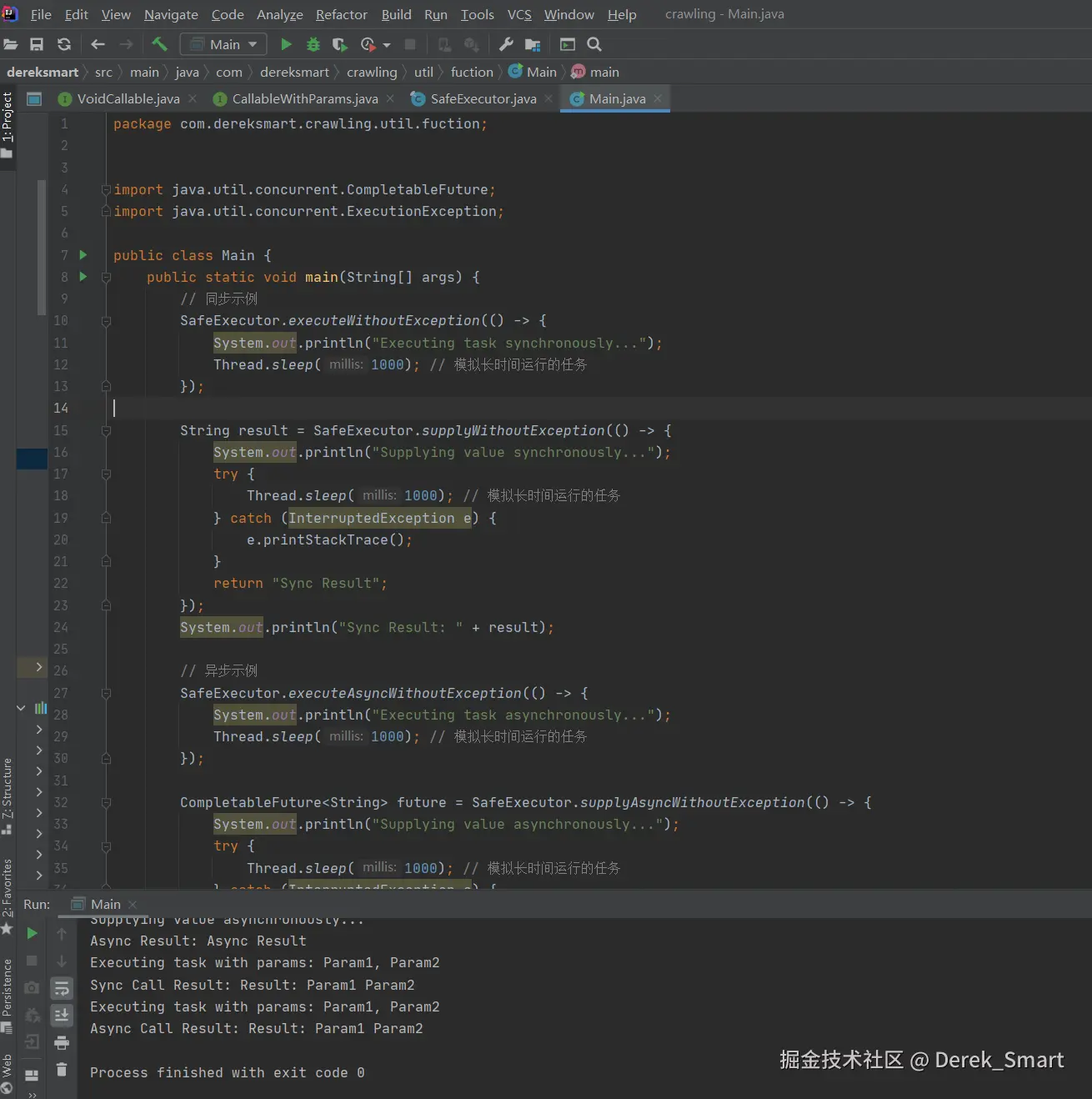Print the console output with printer icon
Screen dimensions: 1092x1099
tap(62, 1042)
